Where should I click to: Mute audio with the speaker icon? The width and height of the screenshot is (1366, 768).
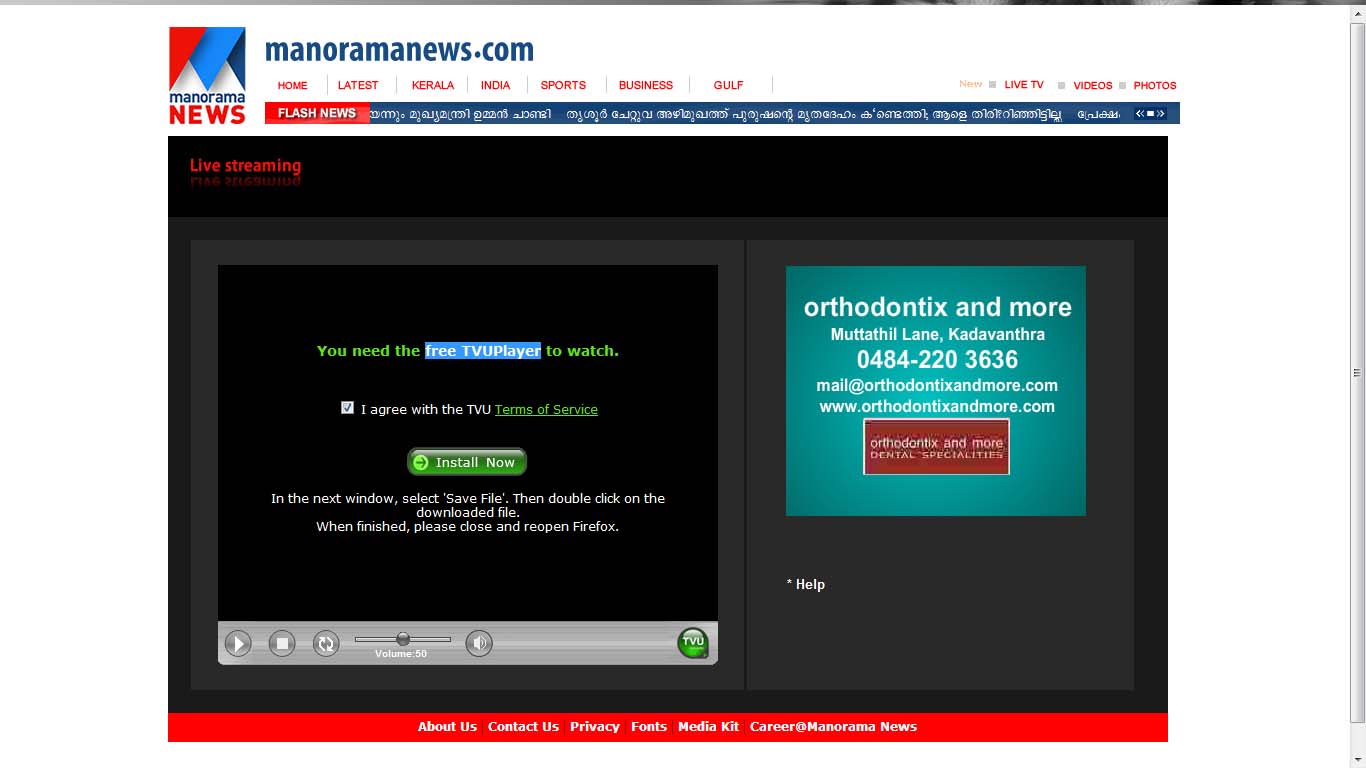(479, 643)
